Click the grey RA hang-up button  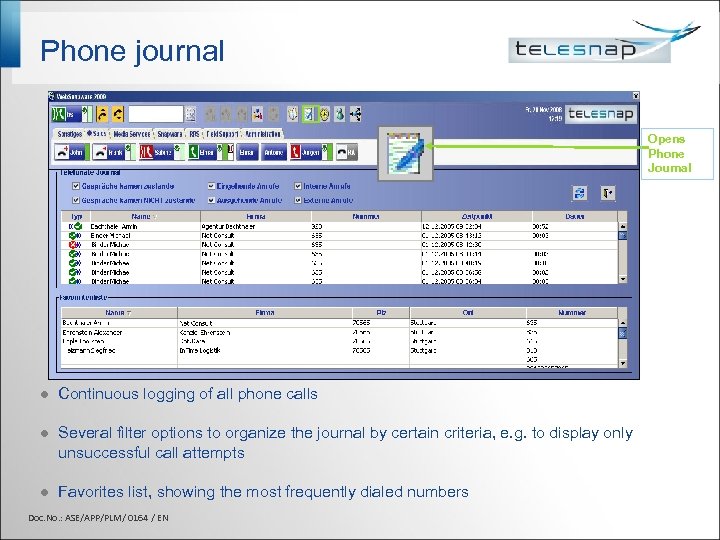[x=347, y=152]
